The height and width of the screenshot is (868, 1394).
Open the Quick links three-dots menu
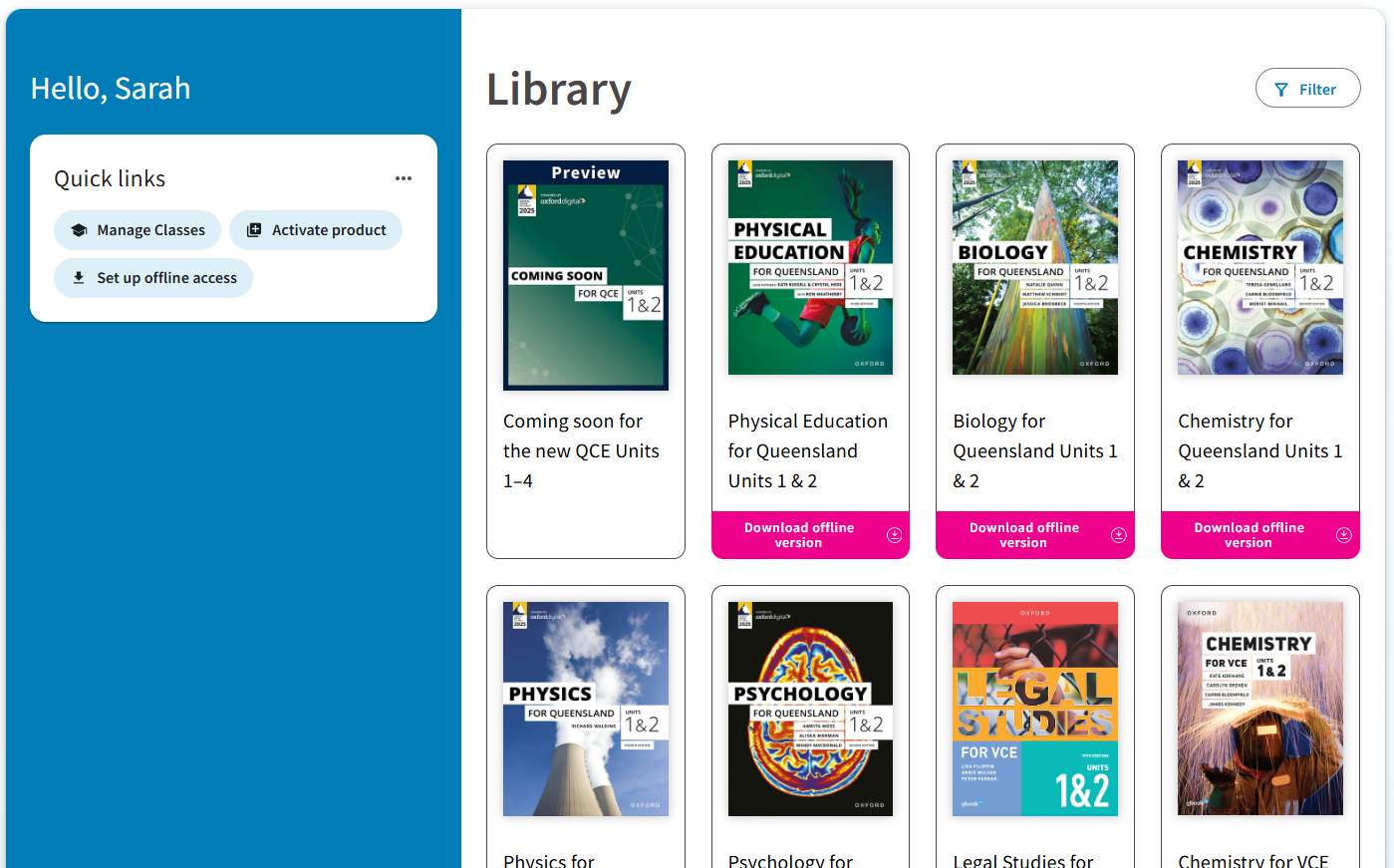tap(404, 178)
